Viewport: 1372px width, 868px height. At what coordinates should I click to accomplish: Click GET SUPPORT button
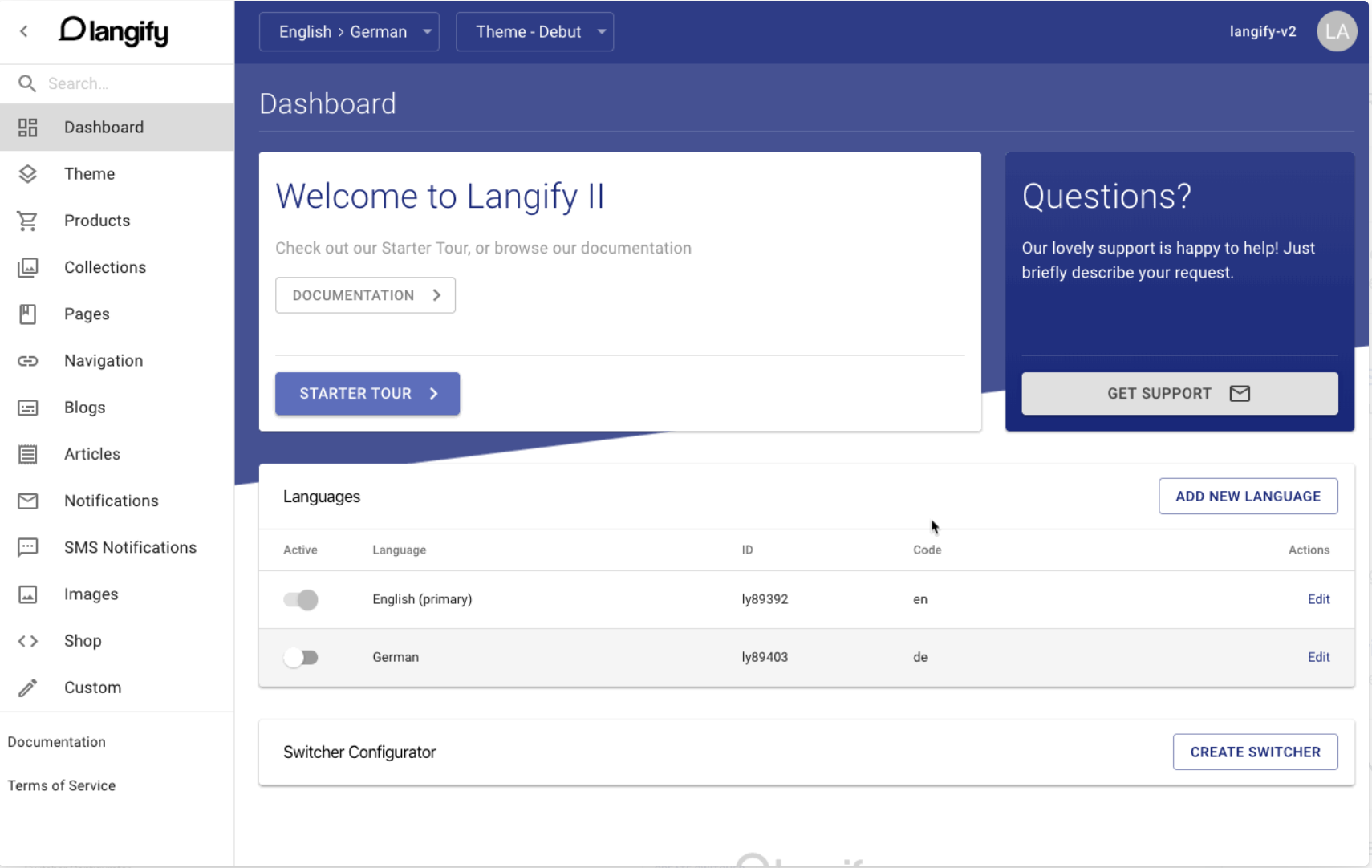pyautogui.click(x=1179, y=393)
